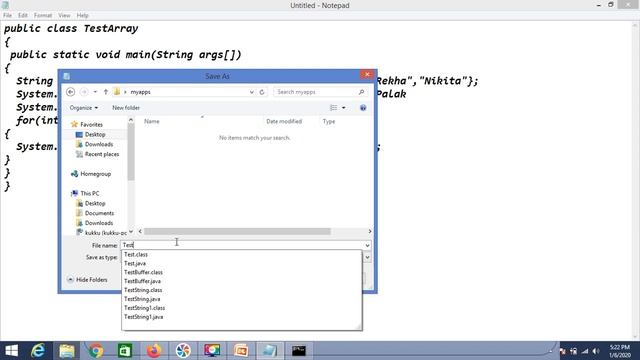
Task: Click Hide Folders toggle
Action: pos(87,280)
